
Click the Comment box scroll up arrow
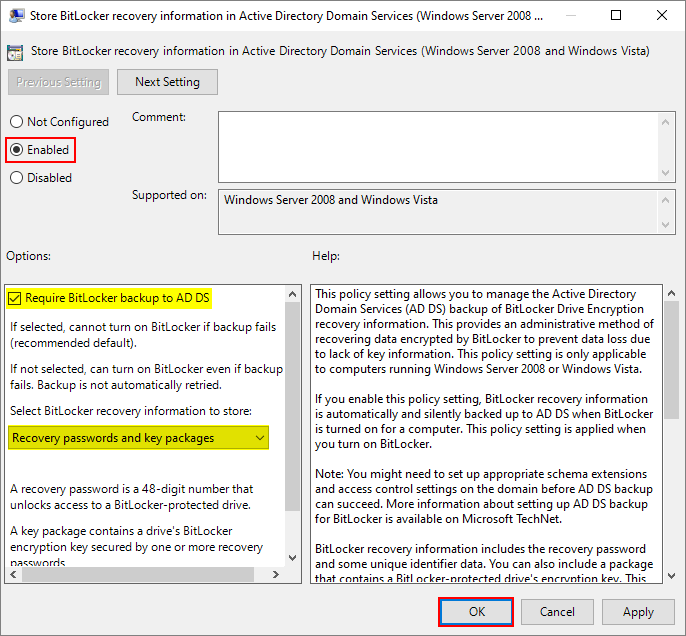tap(665, 122)
